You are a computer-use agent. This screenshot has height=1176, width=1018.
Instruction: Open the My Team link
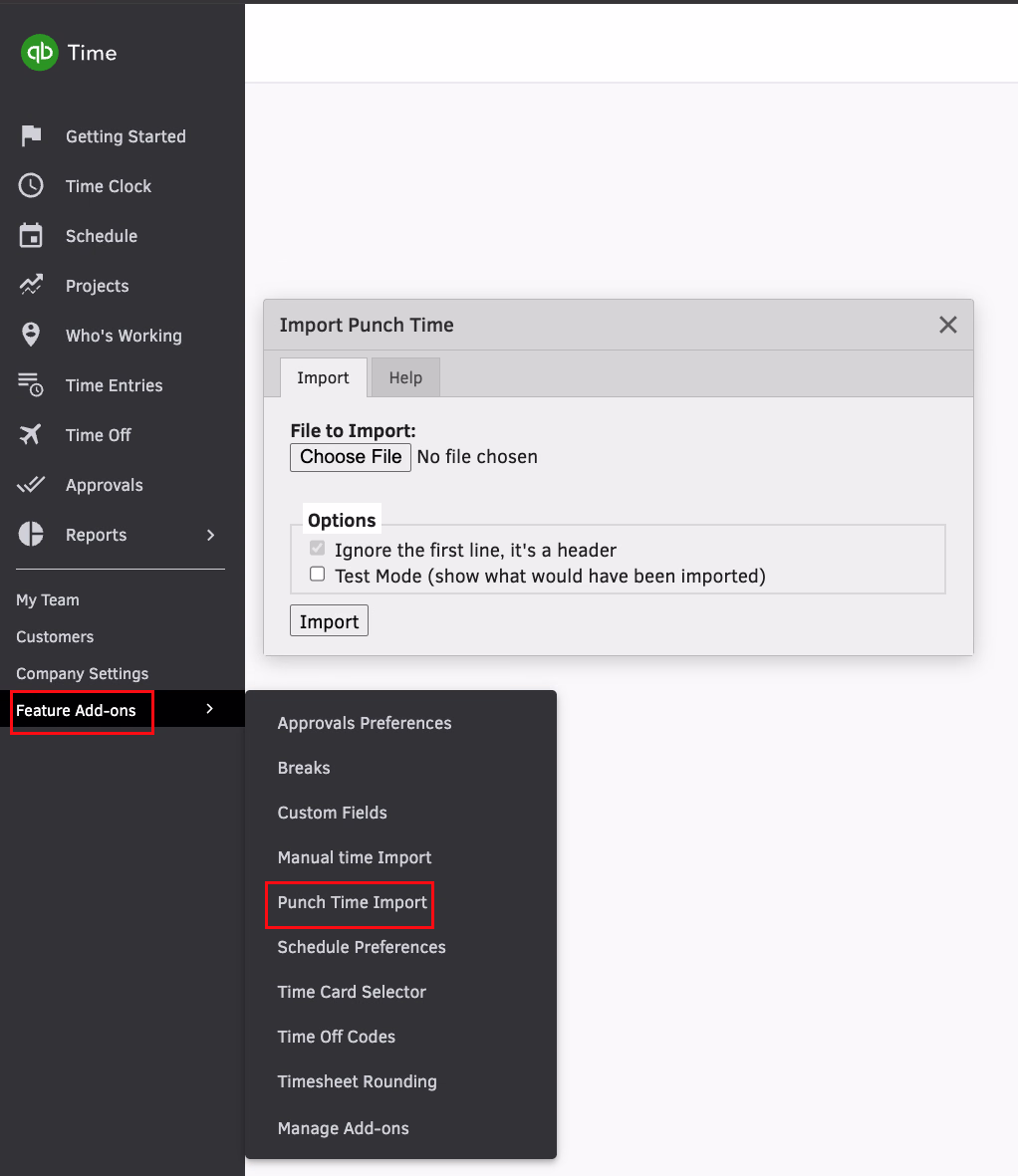click(x=47, y=600)
